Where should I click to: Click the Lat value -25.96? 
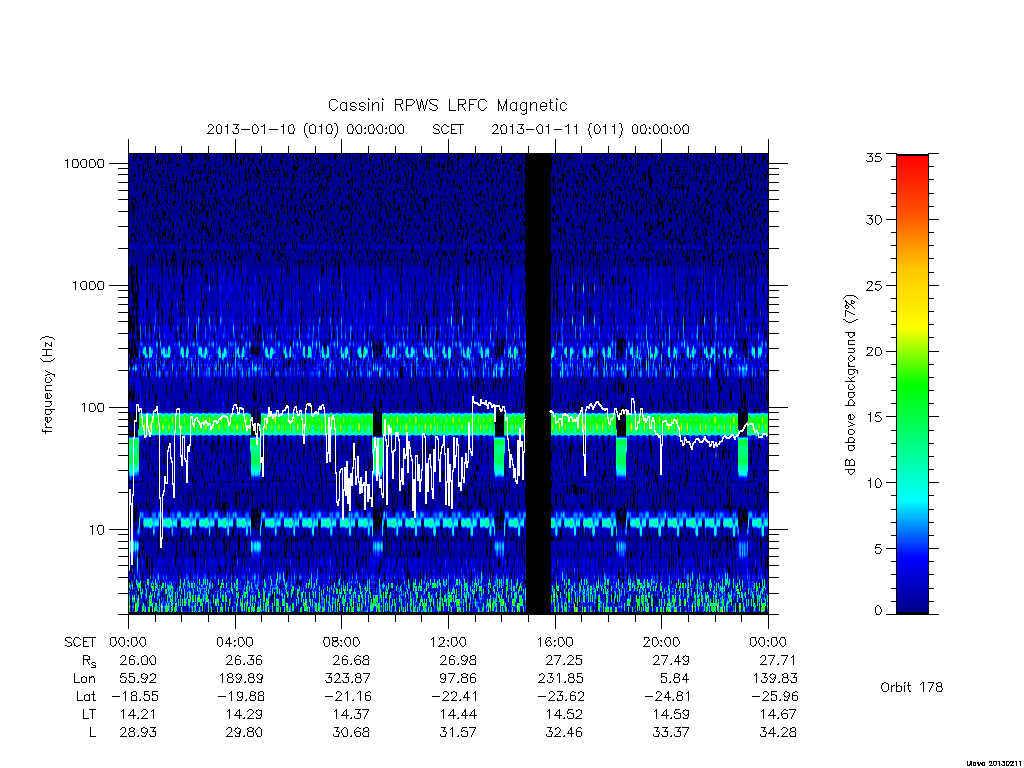(x=774, y=696)
